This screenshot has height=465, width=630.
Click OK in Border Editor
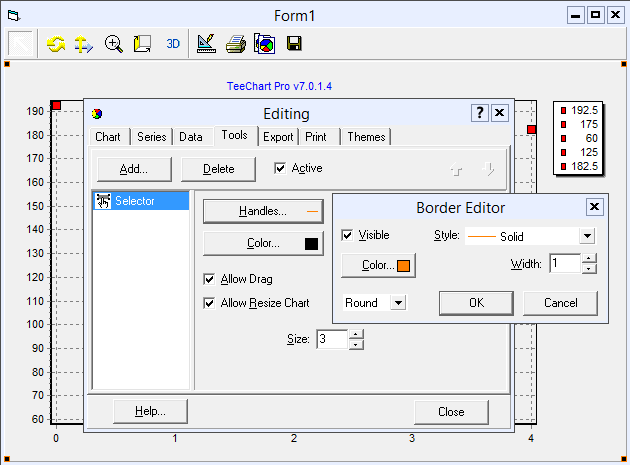[x=476, y=303]
